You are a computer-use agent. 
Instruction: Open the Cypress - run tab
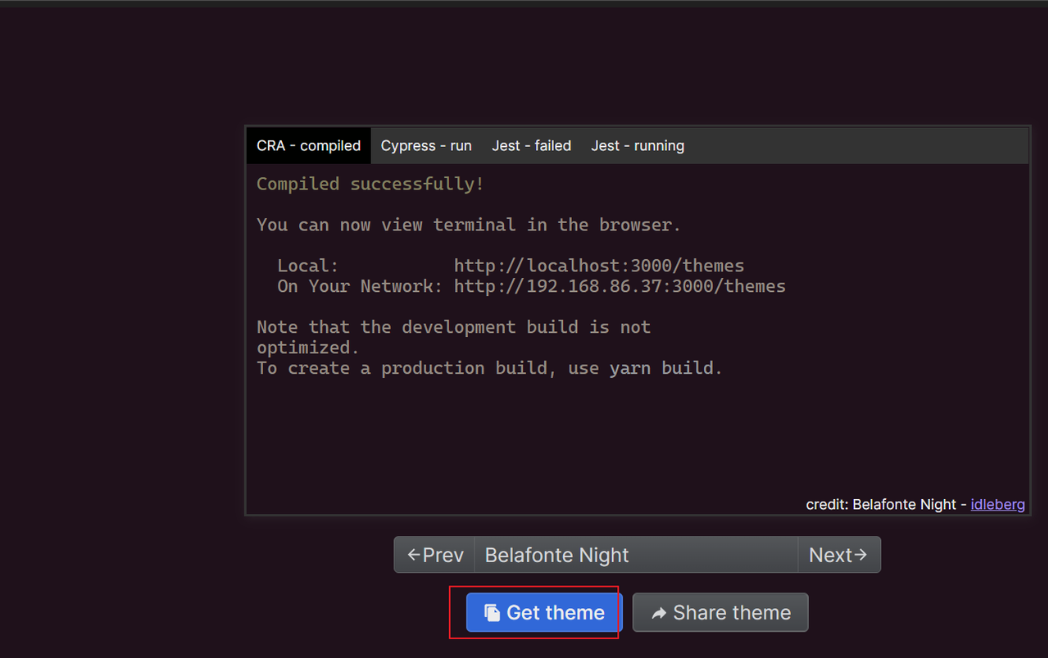[426, 146]
